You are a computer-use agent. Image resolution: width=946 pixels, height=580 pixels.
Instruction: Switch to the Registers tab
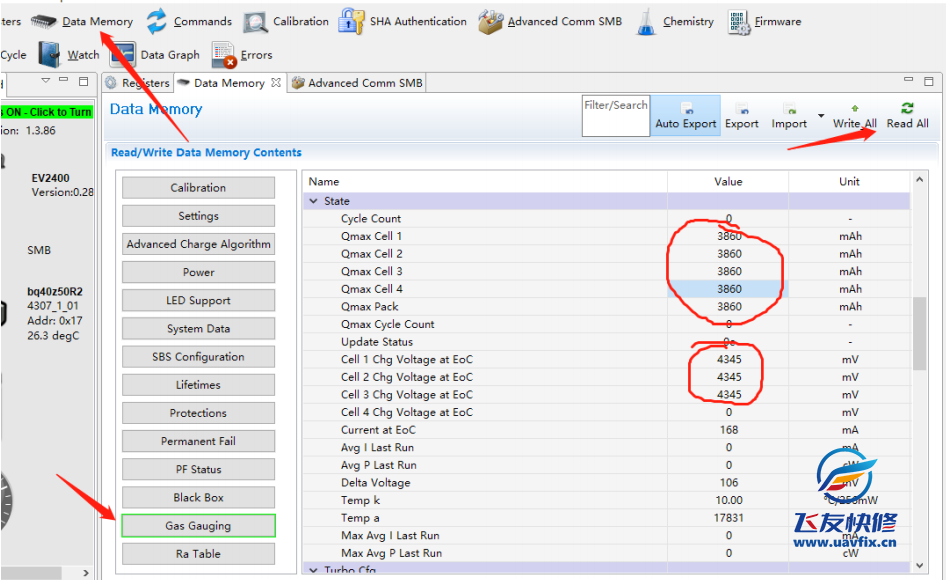pyautogui.click(x=138, y=83)
